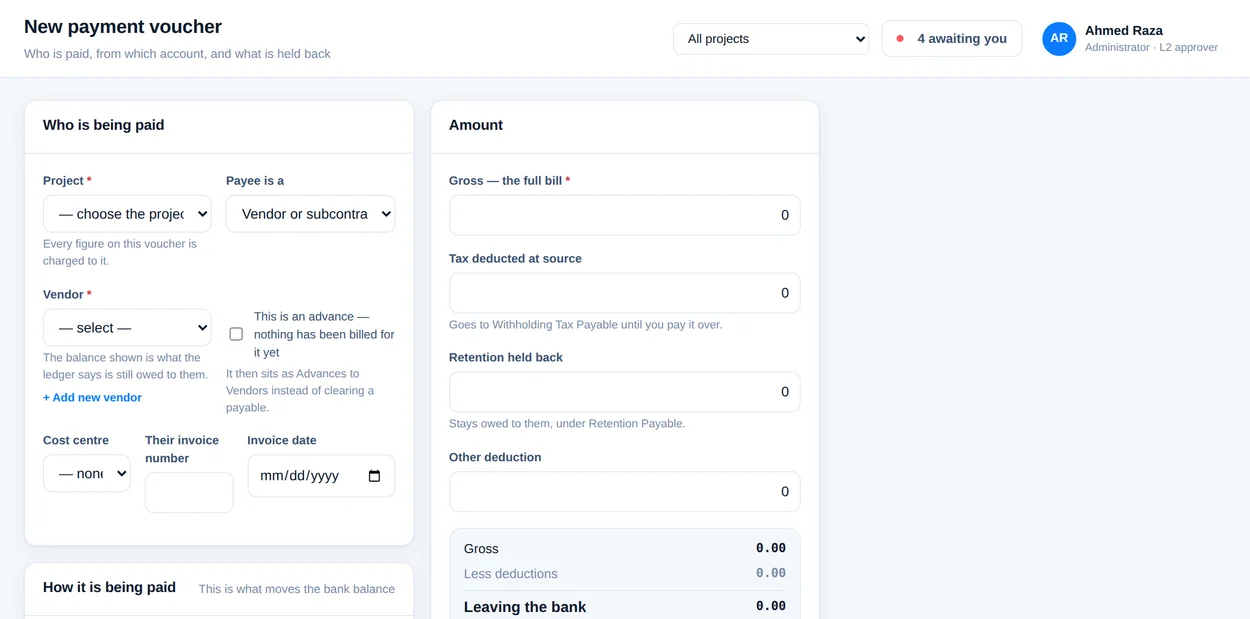Click the Add new vendor link
The image size is (1250, 619).
coord(92,397)
